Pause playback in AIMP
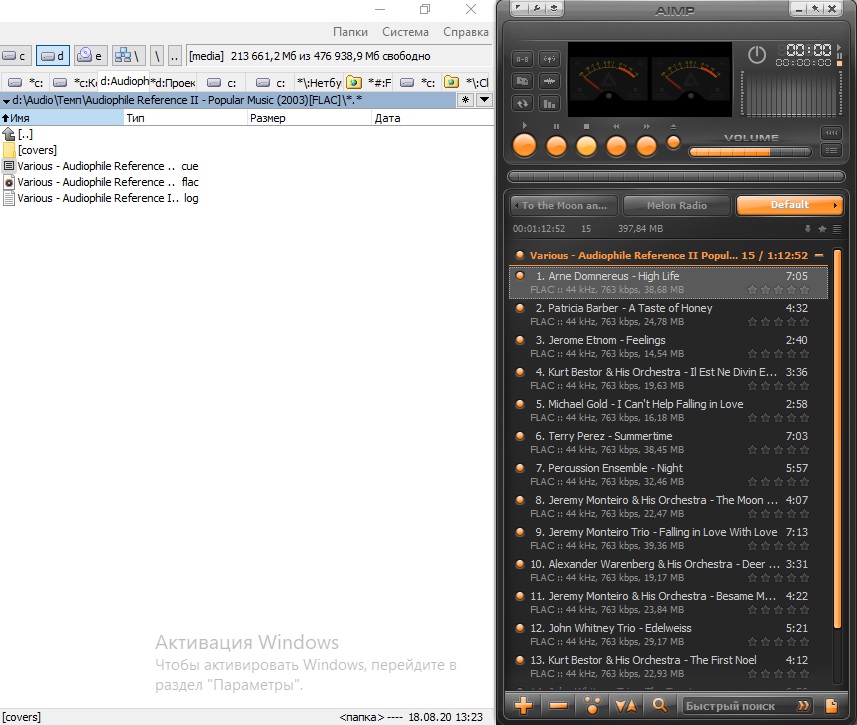Viewport: 857px width, 725px height. pos(556,146)
